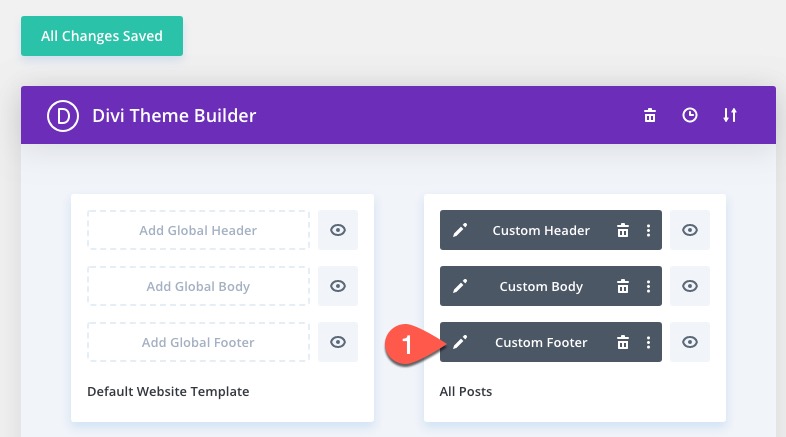
Task: Delete the Custom Footer layout
Action: click(623, 342)
